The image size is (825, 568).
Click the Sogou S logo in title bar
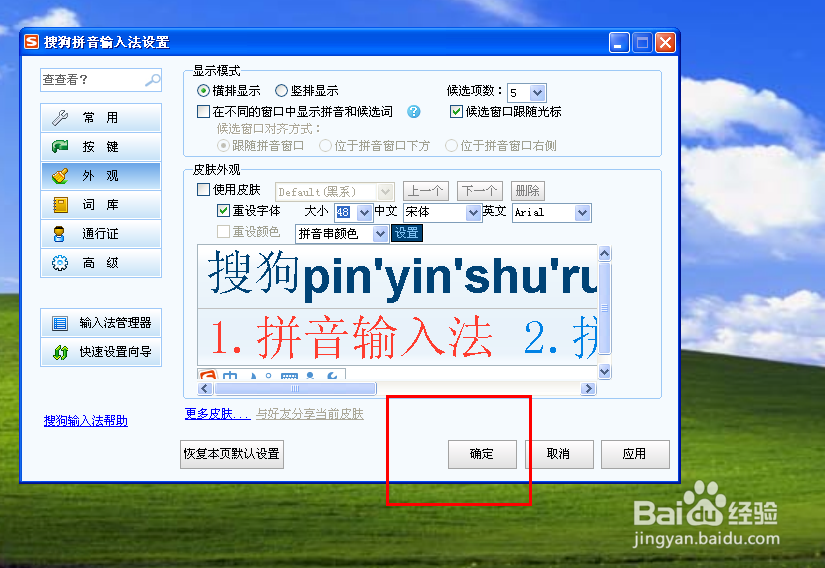pos(32,42)
